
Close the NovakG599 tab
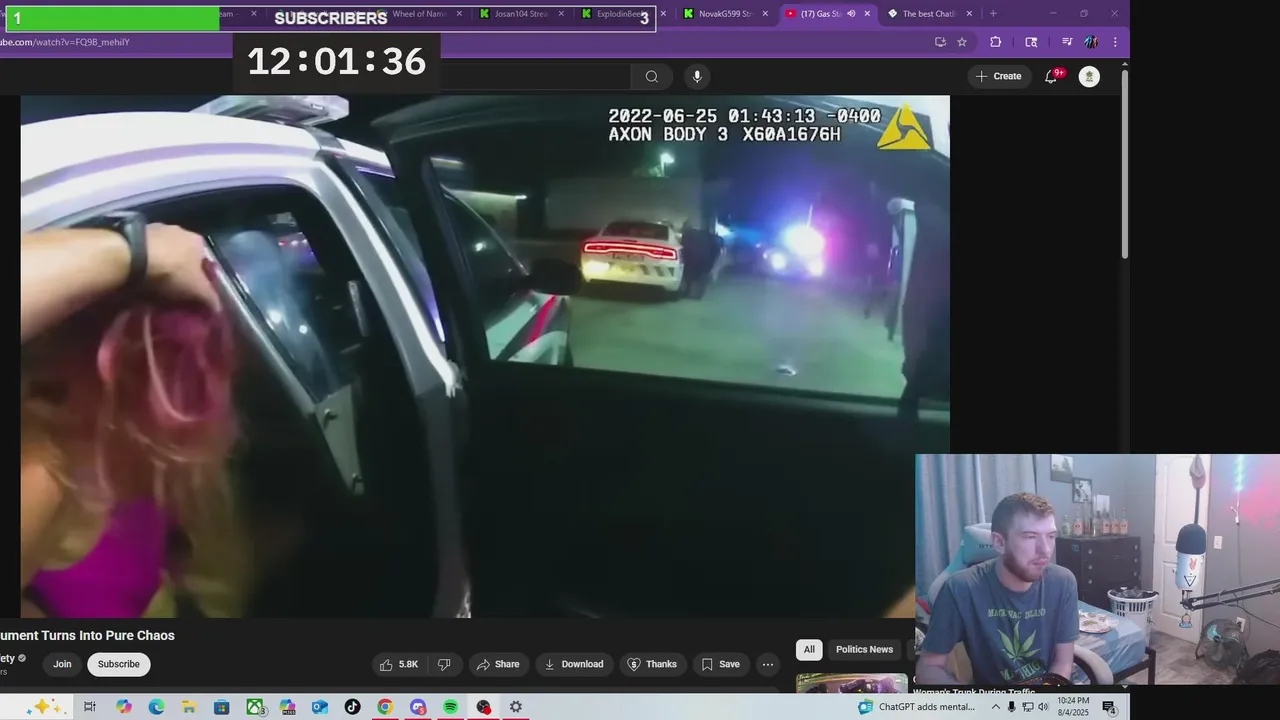coord(765,14)
